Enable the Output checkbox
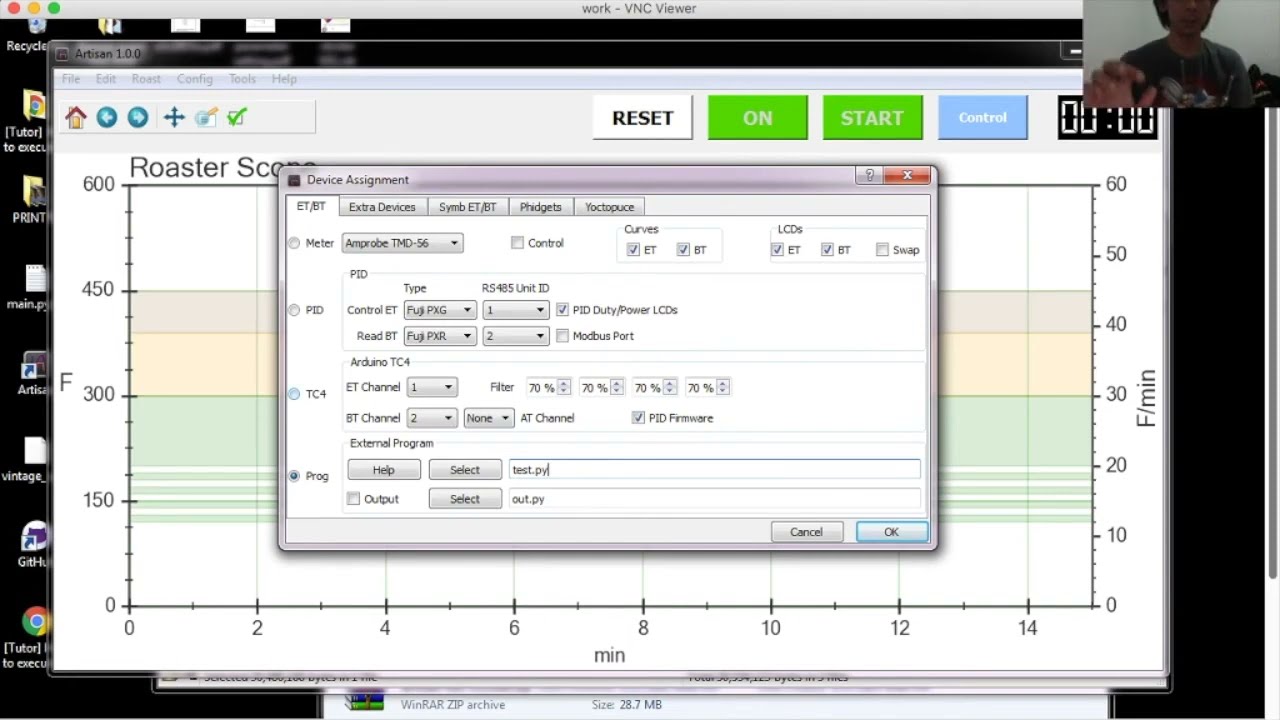This screenshot has width=1280, height=720. (x=353, y=499)
